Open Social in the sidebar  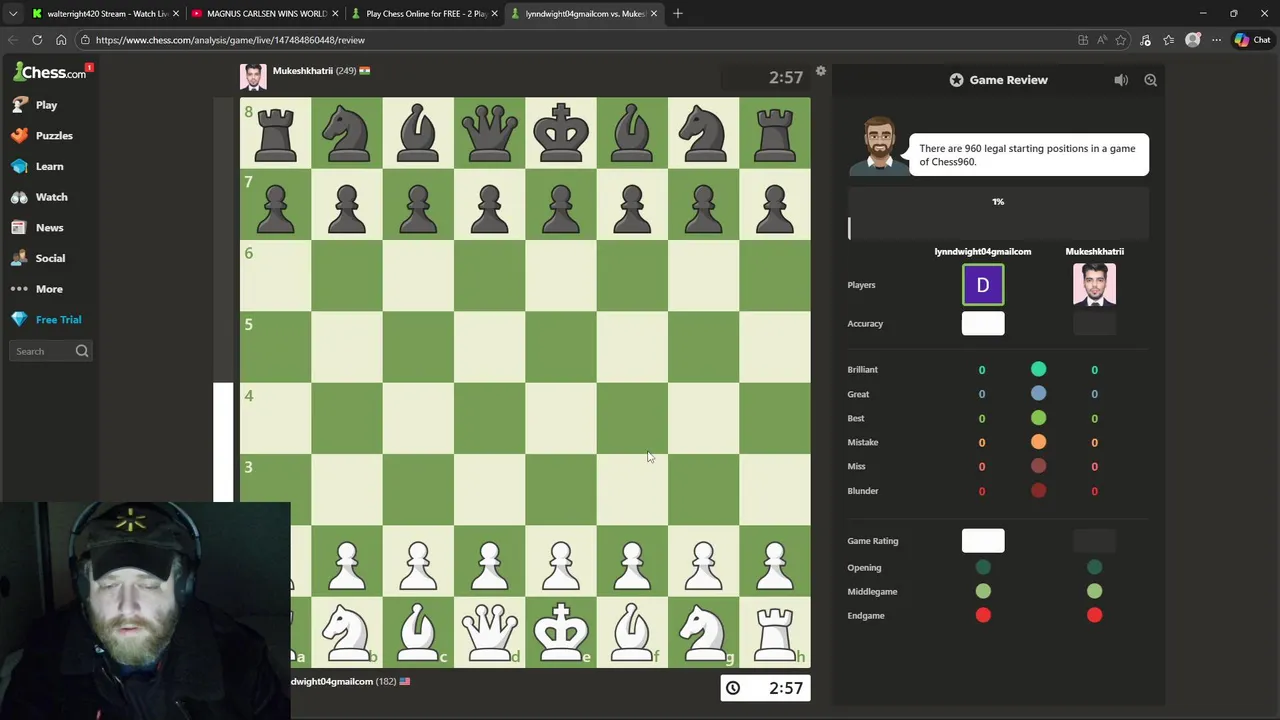(39, 258)
